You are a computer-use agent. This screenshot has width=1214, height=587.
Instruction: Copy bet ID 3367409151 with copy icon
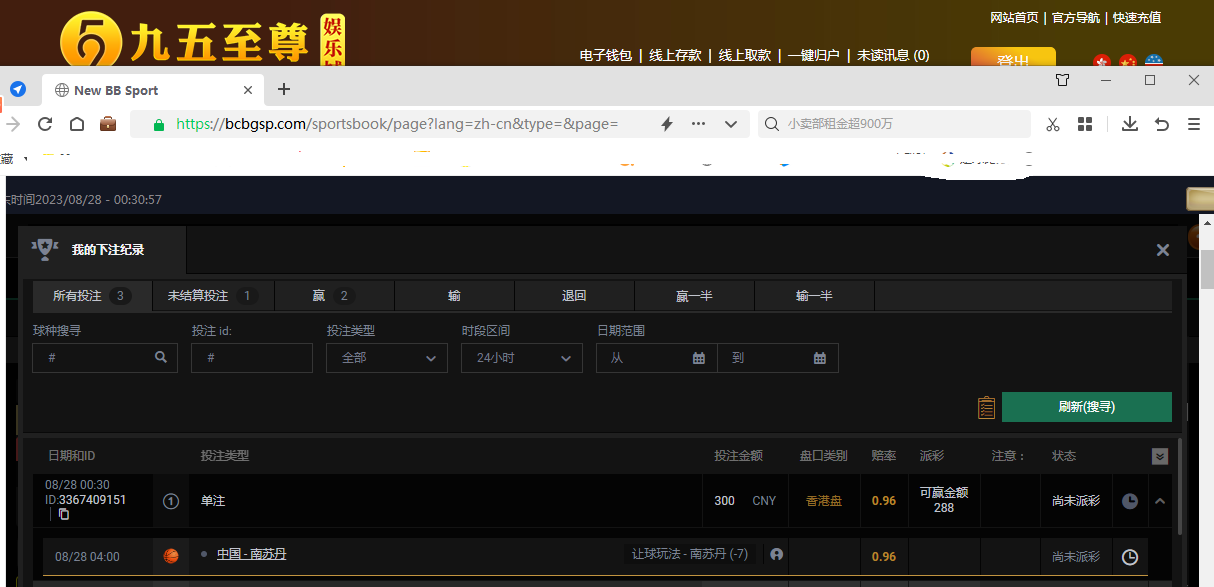coord(64,514)
